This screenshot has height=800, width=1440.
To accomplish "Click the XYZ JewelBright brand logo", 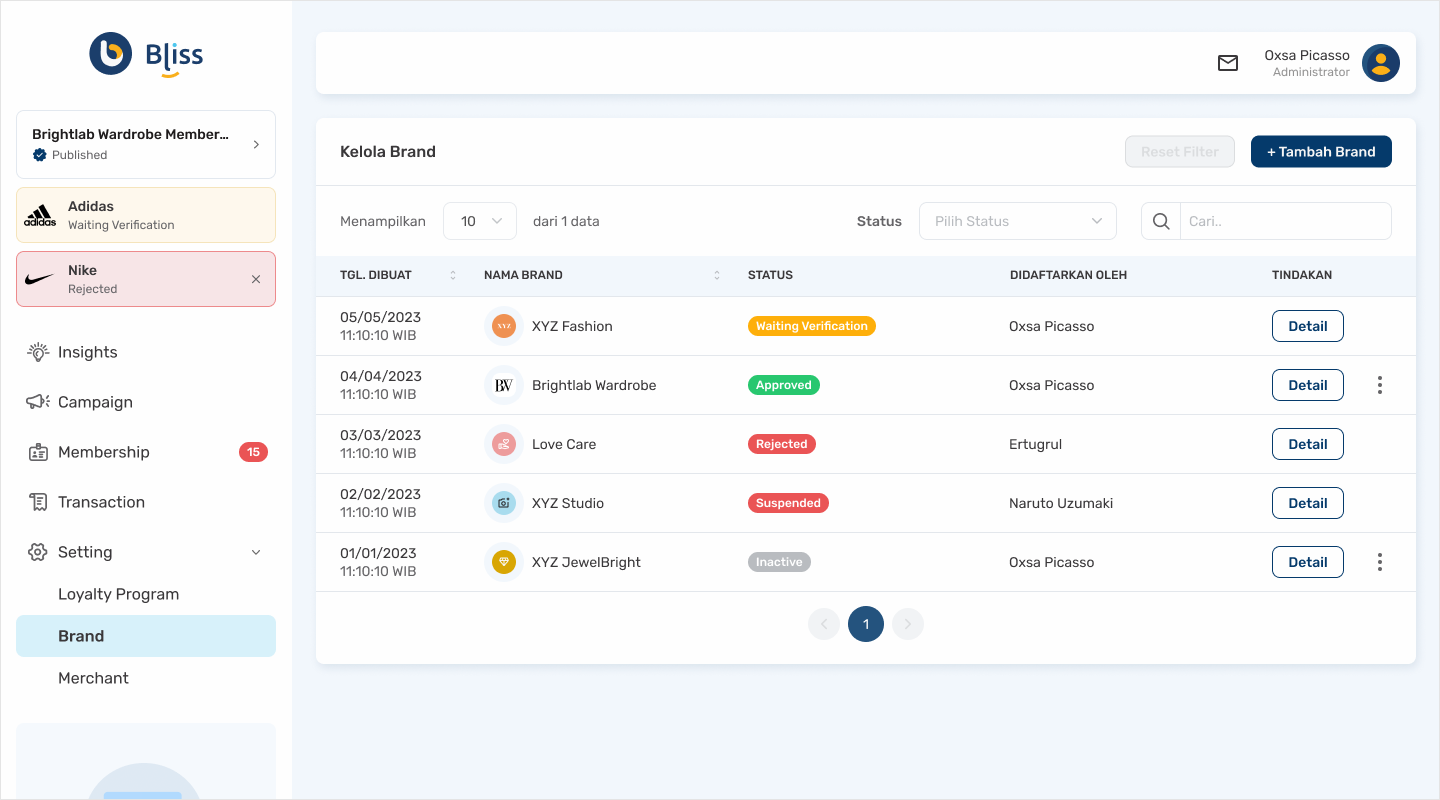I will 504,562.
